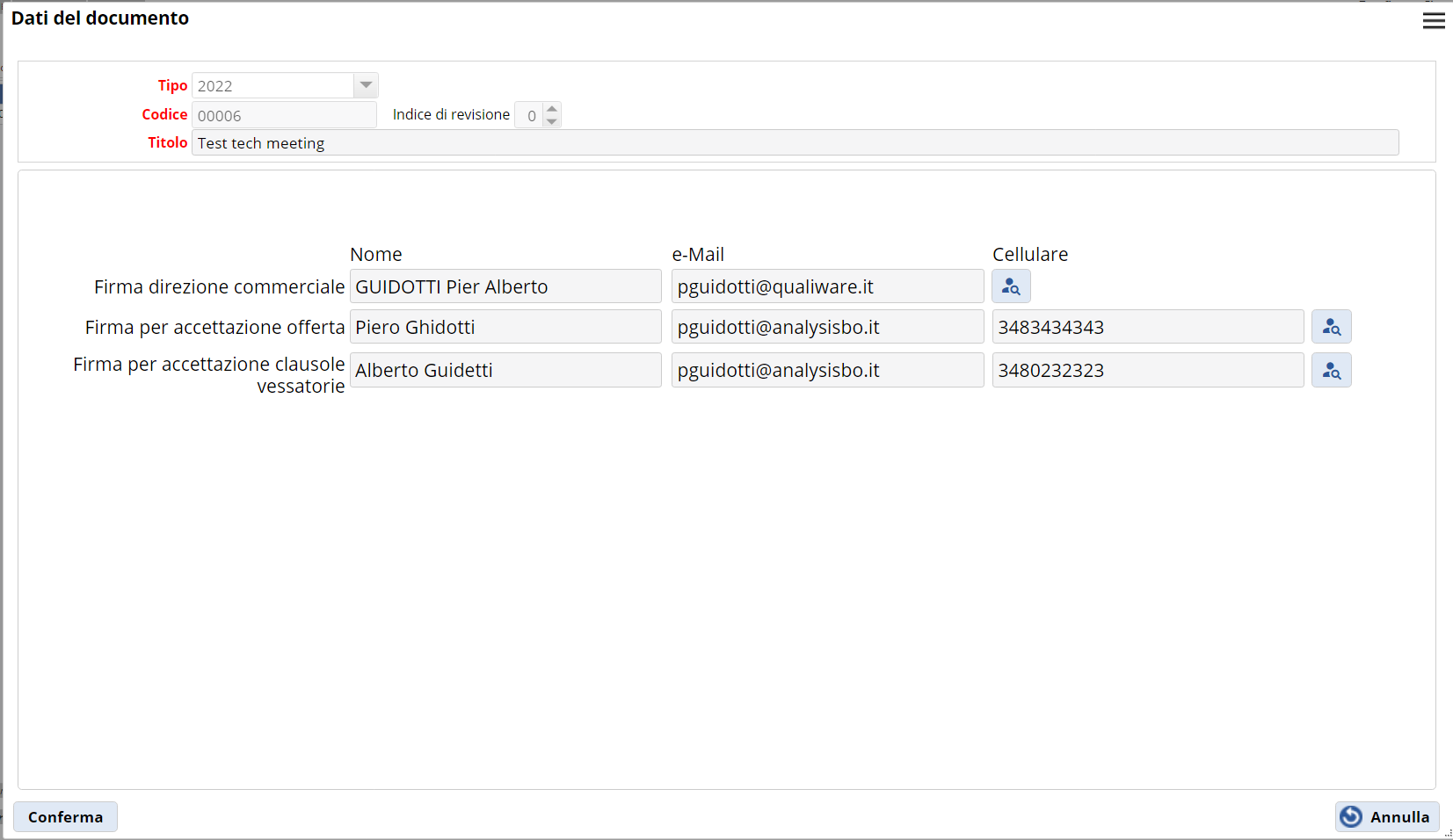Open the hamburger menu at top right
The height and width of the screenshot is (840, 1453).
(1433, 20)
